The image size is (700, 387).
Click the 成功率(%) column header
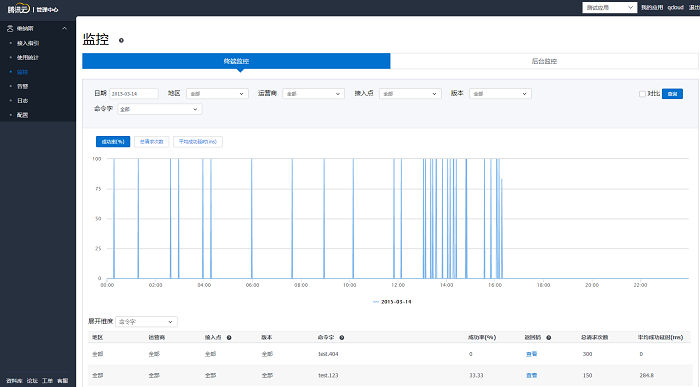tap(482, 337)
